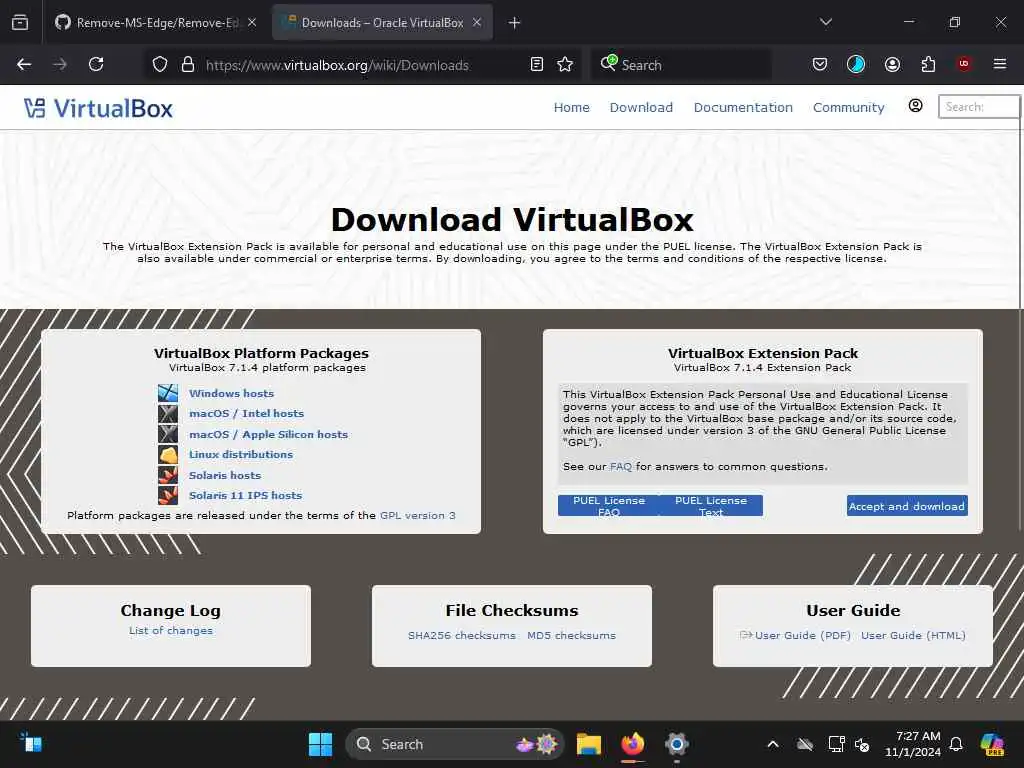Reload the page with the refresh icon
The height and width of the screenshot is (768, 1024).
point(96,64)
